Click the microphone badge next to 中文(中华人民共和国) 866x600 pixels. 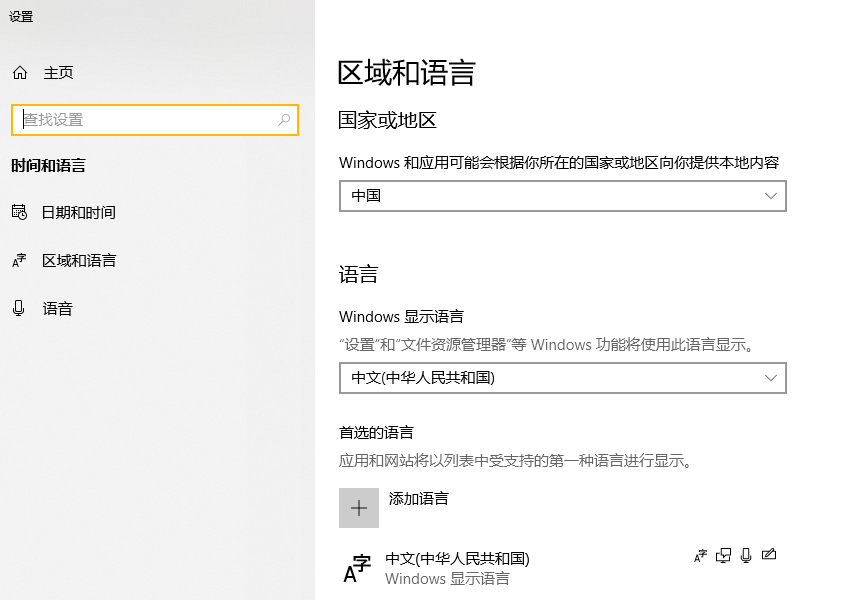tap(746, 555)
